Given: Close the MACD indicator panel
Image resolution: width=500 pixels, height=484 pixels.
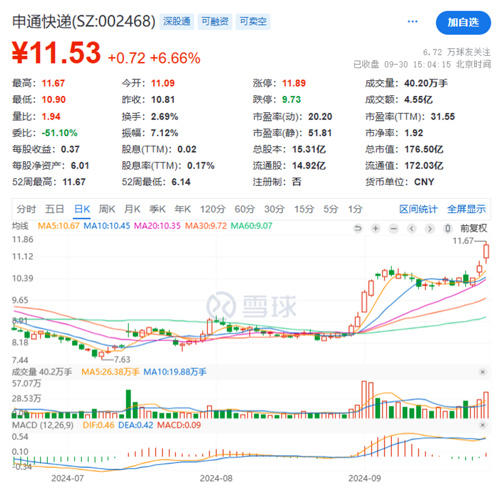Looking at the screenshot, I should click(x=482, y=425).
